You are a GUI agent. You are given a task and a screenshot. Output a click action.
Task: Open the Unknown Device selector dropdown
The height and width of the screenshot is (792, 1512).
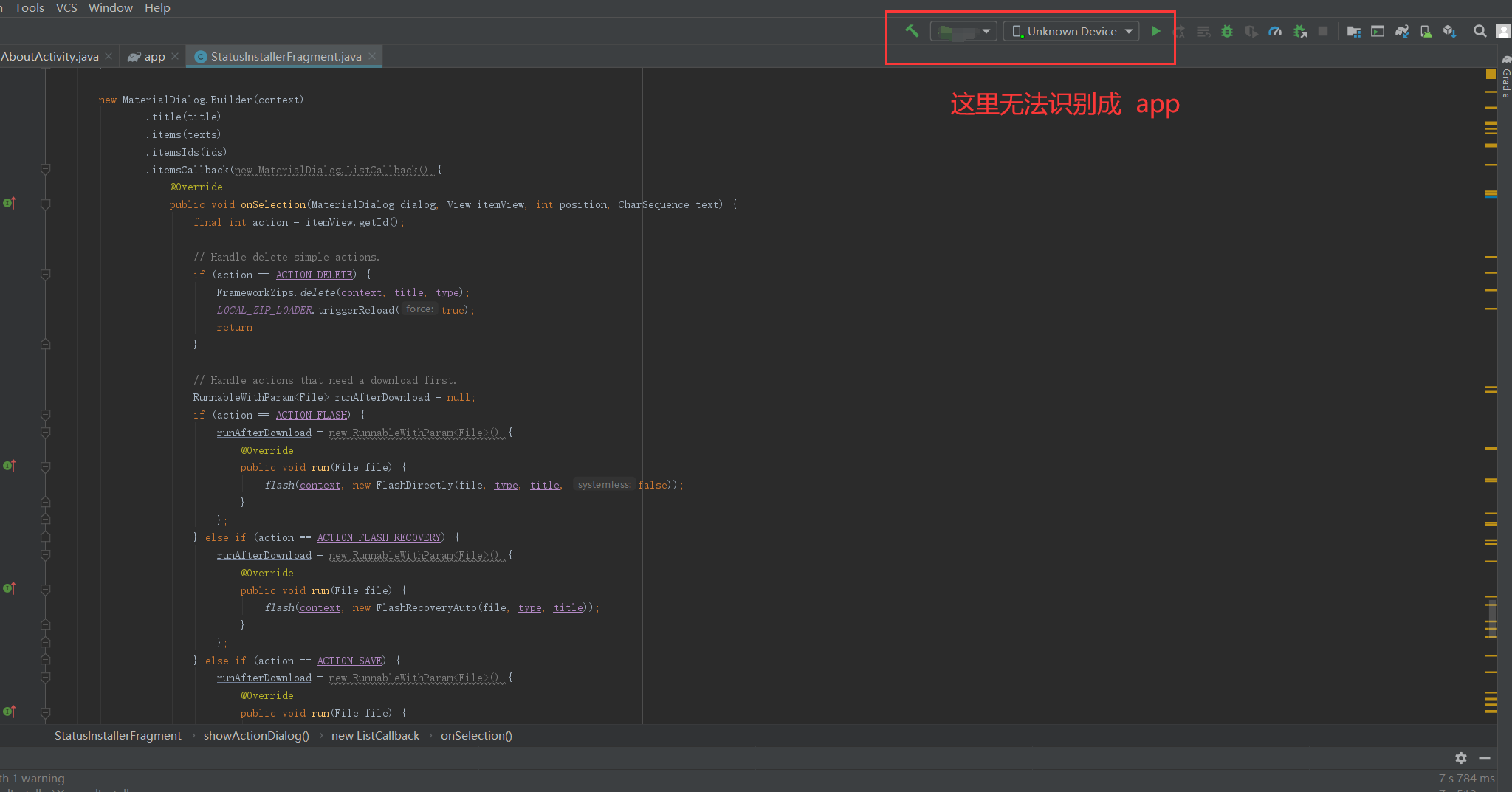pos(1071,31)
